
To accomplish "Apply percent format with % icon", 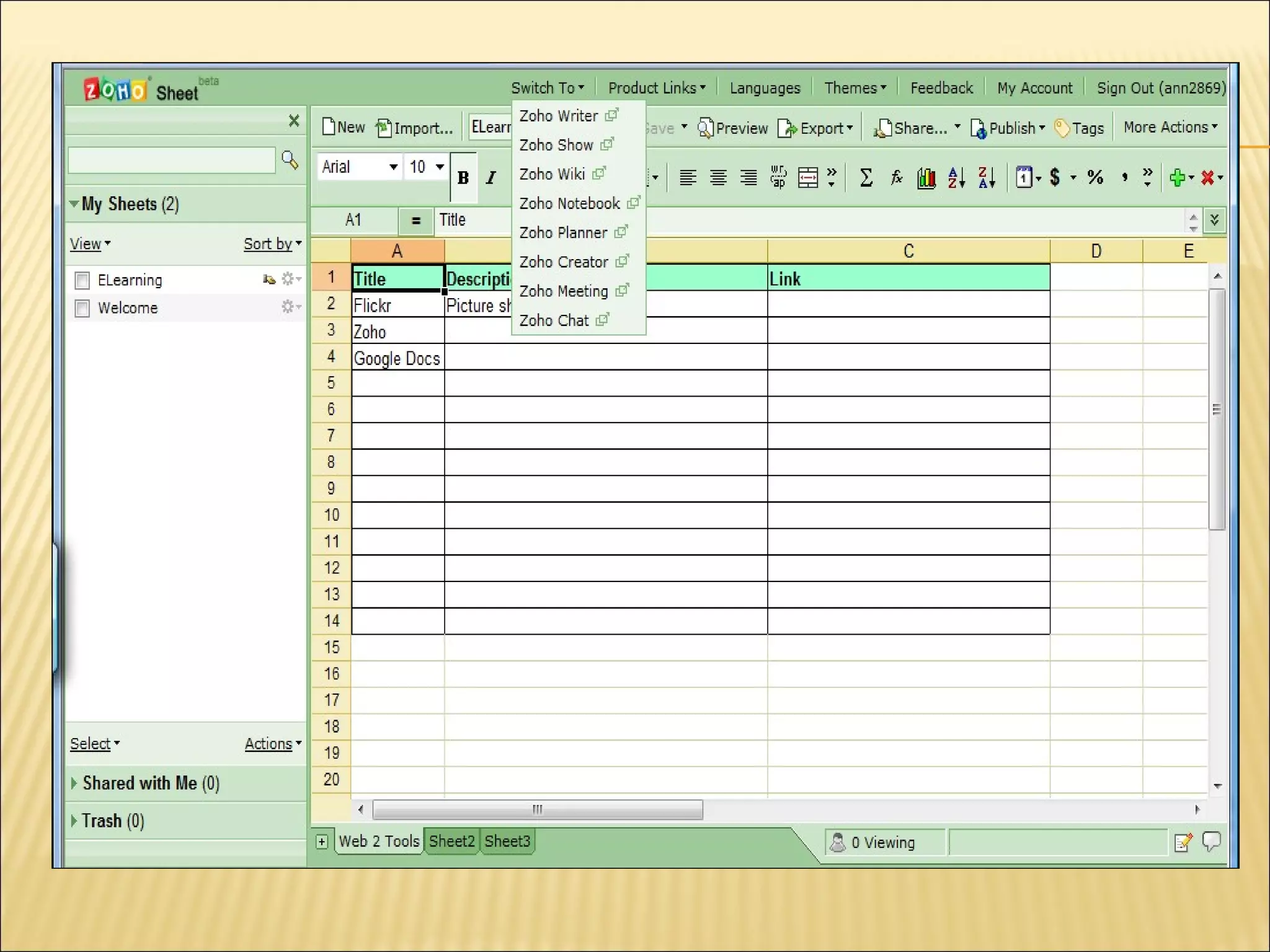I will [1095, 178].
